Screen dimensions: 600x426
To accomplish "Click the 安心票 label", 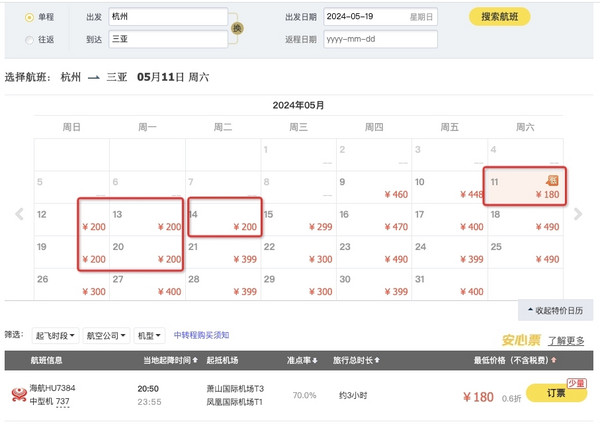I will point(521,340).
